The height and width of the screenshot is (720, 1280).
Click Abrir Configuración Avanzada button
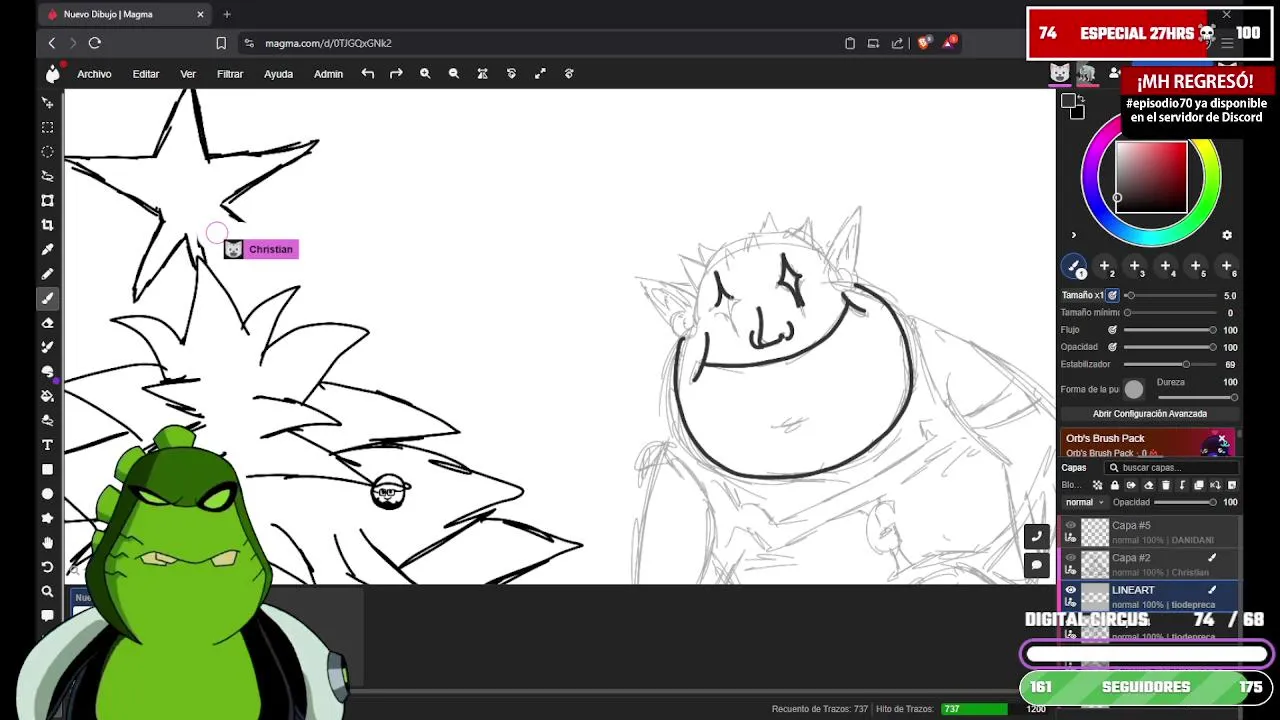[x=1149, y=414]
